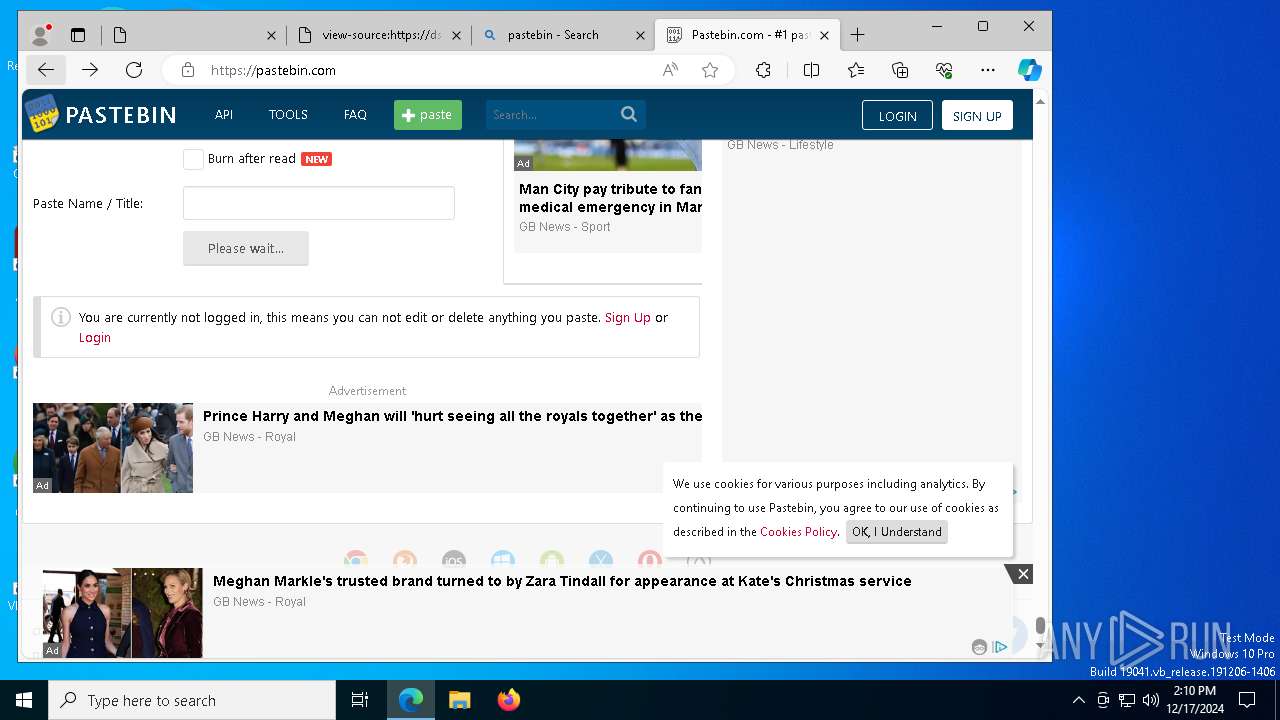Screen dimensions: 1280x720
Task: Click Windows taskbar search box
Action: pos(192,700)
